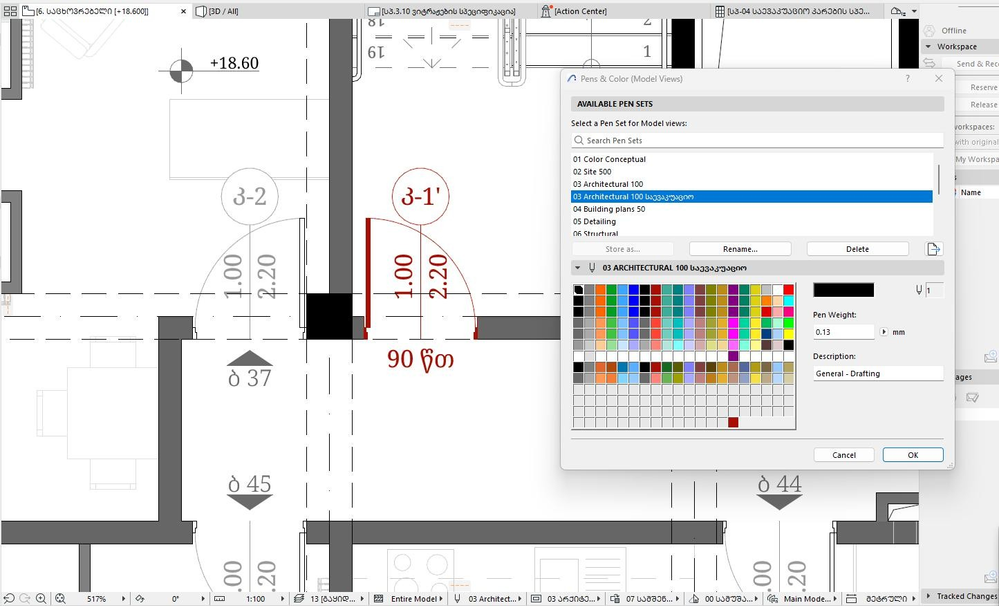
Task: Click the Send & Receive arrows icon
Action: (929, 63)
